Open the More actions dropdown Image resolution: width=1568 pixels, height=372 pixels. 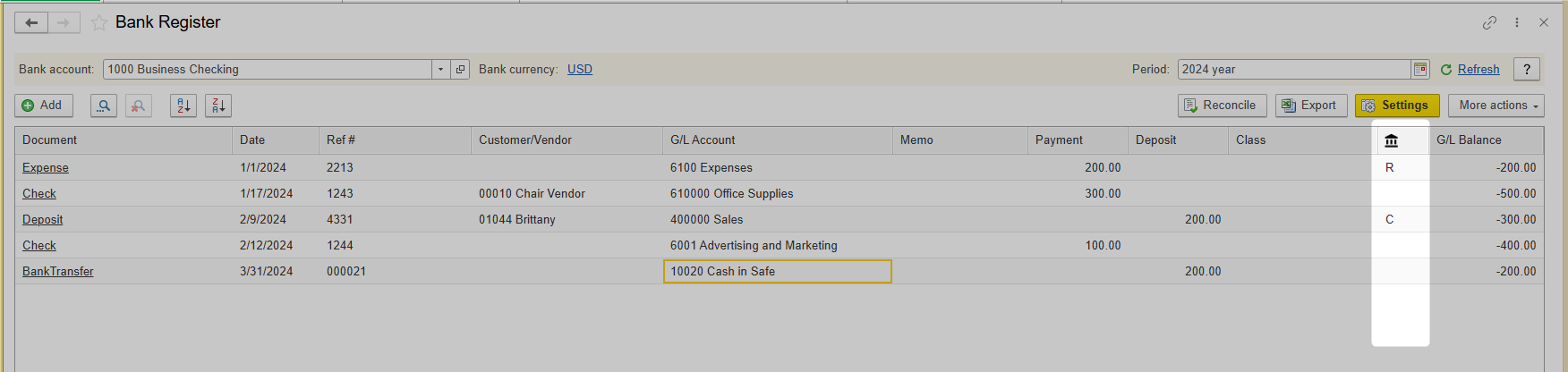click(1496, 106)
